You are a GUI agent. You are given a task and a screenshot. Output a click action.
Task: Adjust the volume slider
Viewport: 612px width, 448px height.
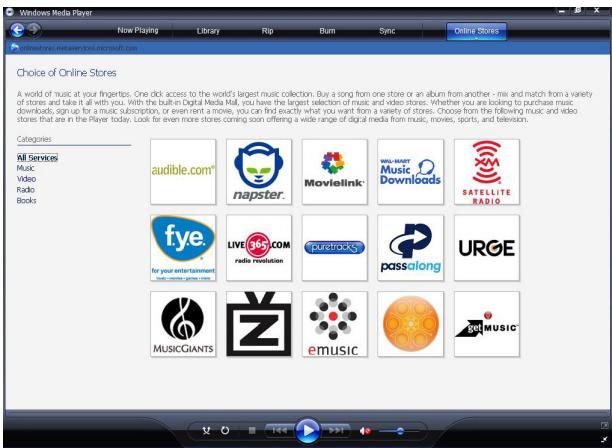[x=399, y=431]
